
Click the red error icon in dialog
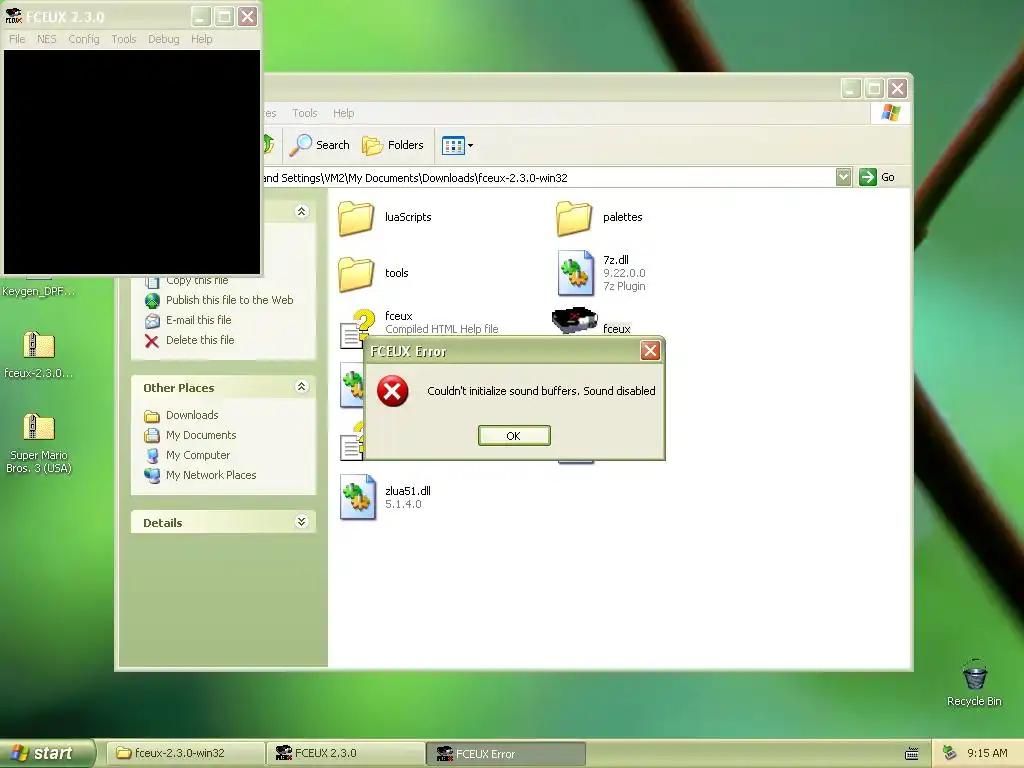tap(392, 391)
